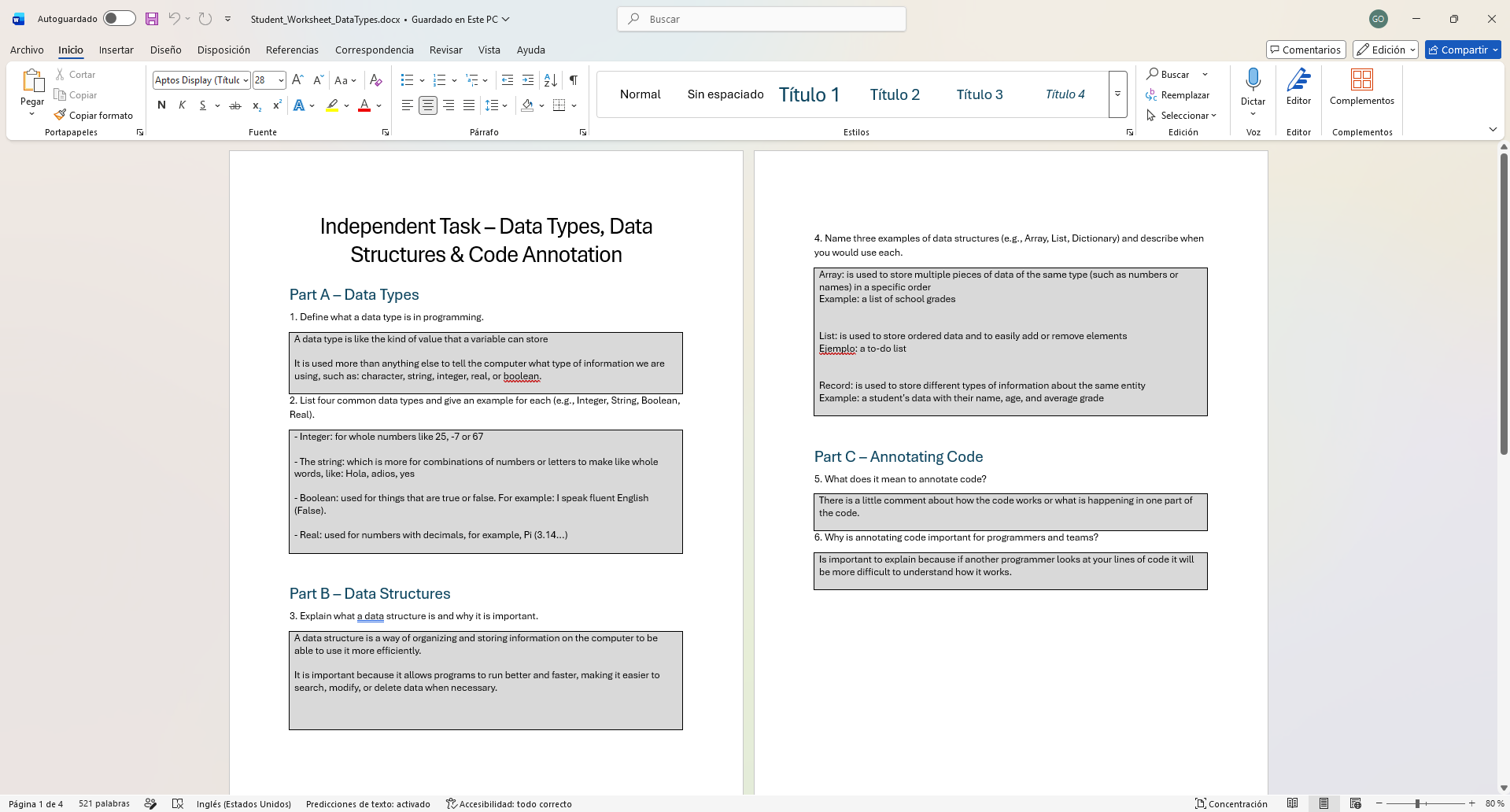Open Seleccionar dropdown
1510x812 pixels.
[x=1181, y=116]
